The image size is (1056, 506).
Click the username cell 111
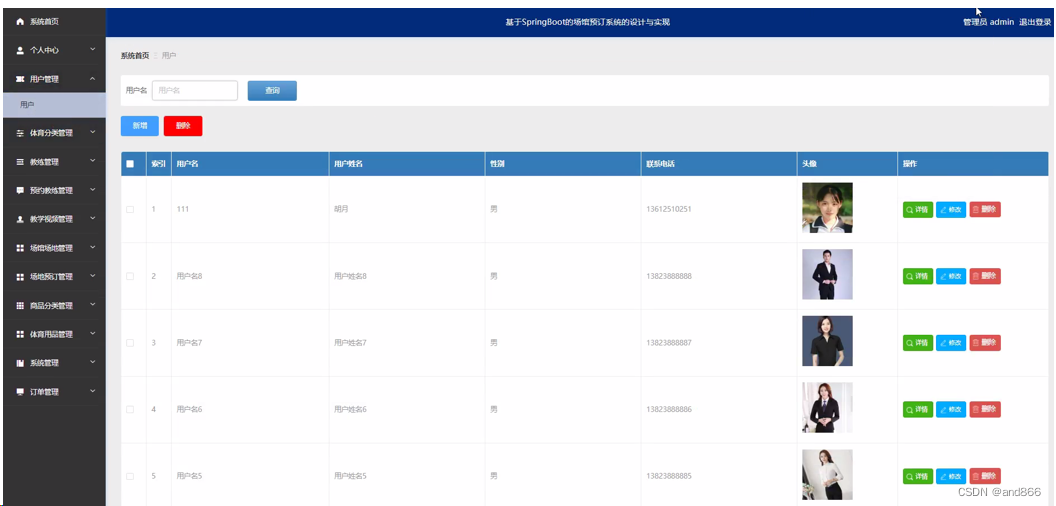[x=183, y=210]
